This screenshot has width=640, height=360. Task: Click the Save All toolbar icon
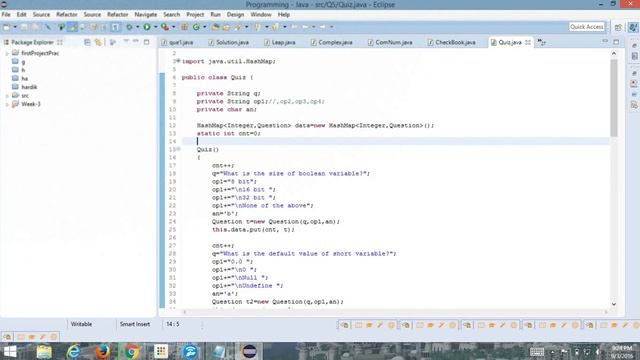pyautogui.click(x=36, y=27)
